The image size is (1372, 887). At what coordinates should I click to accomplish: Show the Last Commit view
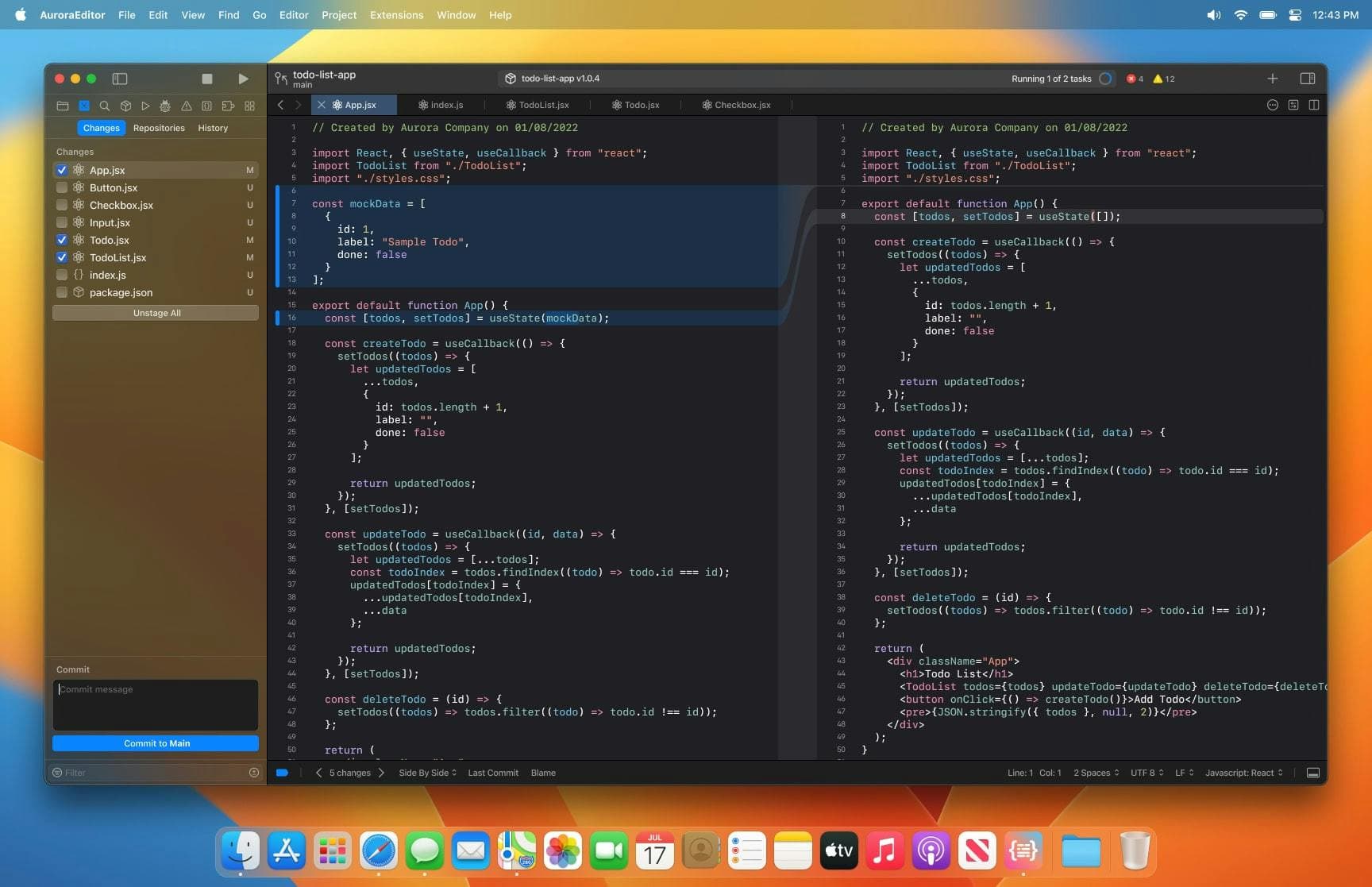click(493, 773)
